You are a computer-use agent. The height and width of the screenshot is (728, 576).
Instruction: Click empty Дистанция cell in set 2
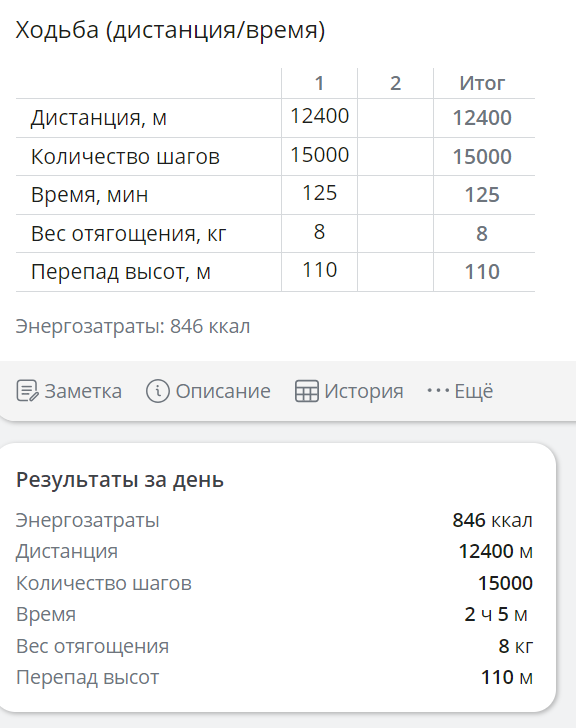point(395,118)
